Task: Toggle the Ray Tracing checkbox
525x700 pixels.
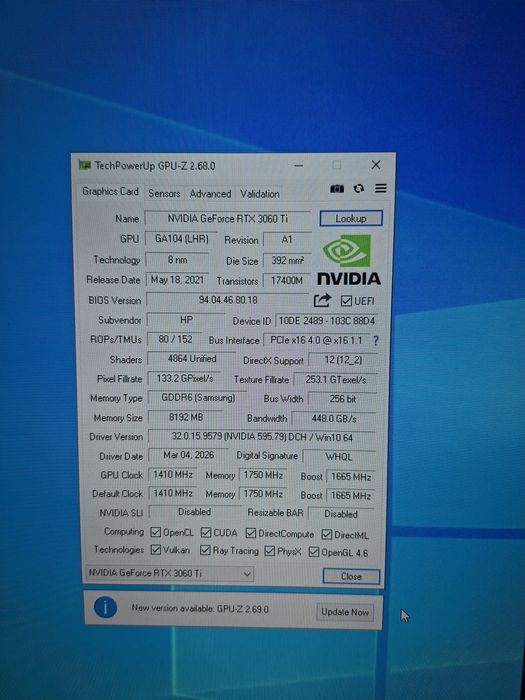Action: point(205,550)
